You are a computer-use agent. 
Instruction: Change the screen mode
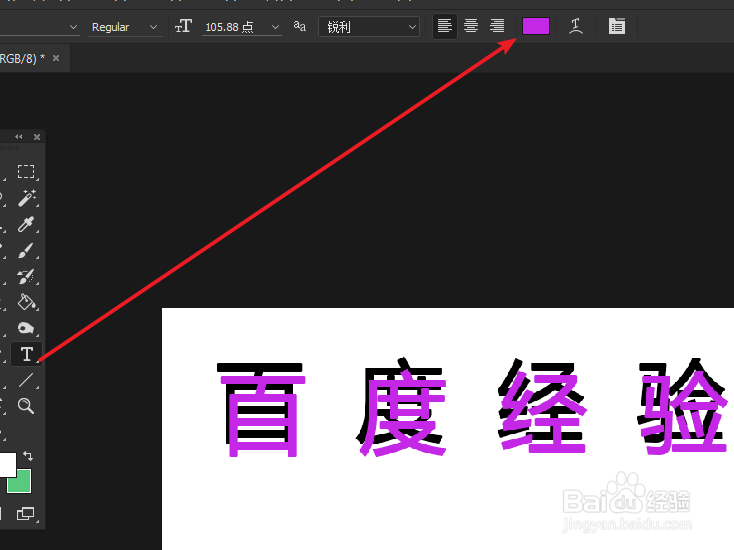pyautogui.click(x=26, y=513)
